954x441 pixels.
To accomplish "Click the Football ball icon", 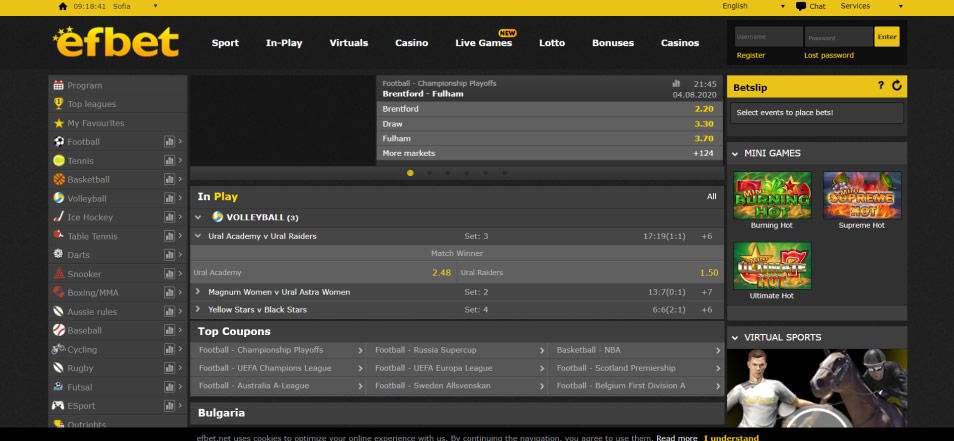I will 58,142.
